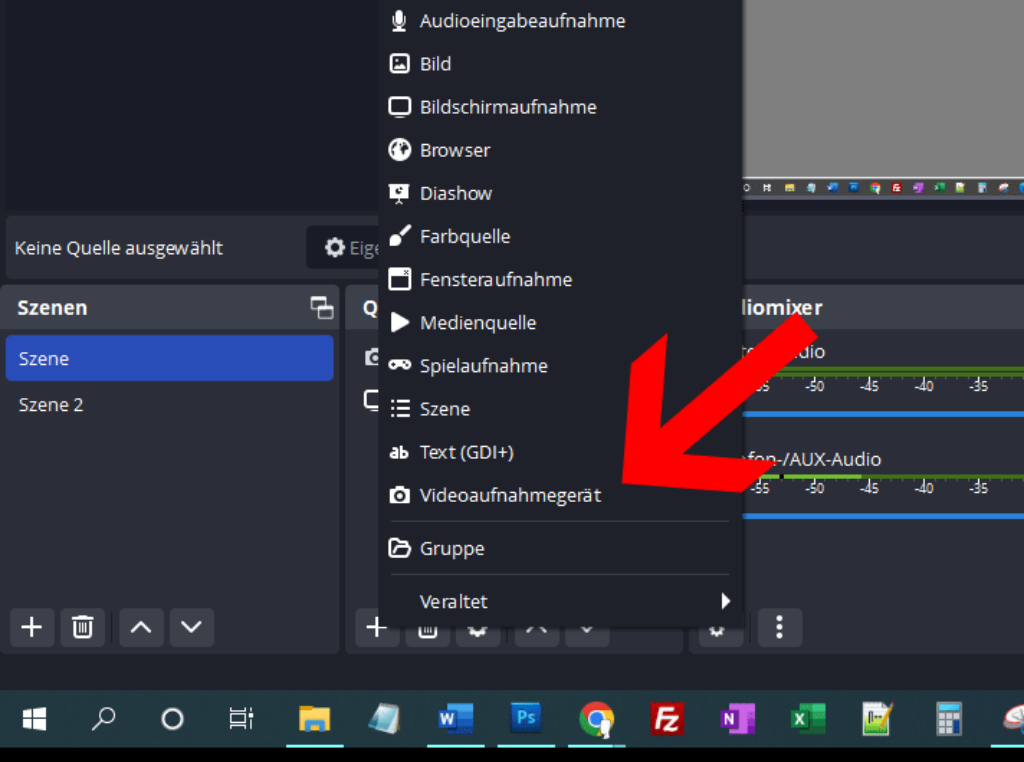Screen dimensions: 1024x762
Task: Choose Gruppe in the source menu
Action: coord(452,548)
